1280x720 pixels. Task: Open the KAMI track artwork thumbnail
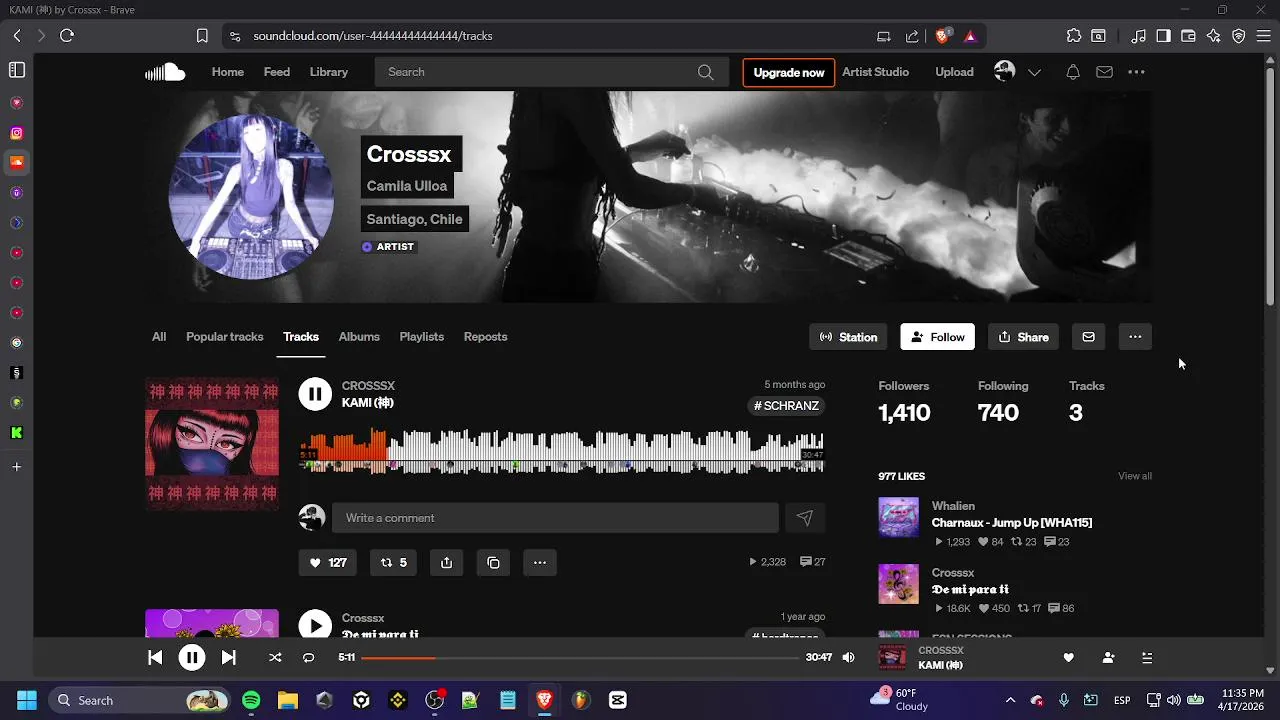point(212,444)
